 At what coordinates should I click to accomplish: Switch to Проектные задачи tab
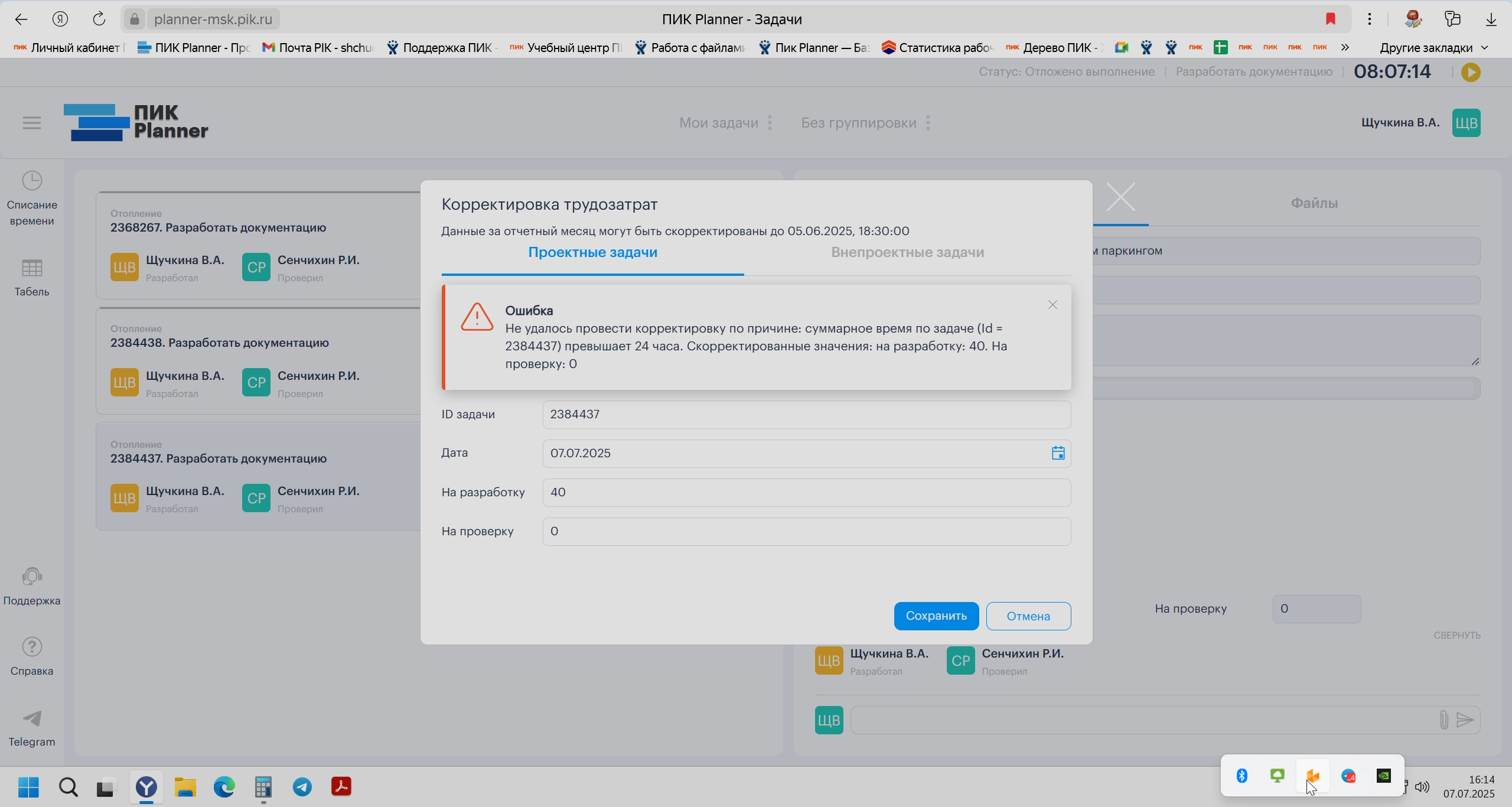pos(592,252)
